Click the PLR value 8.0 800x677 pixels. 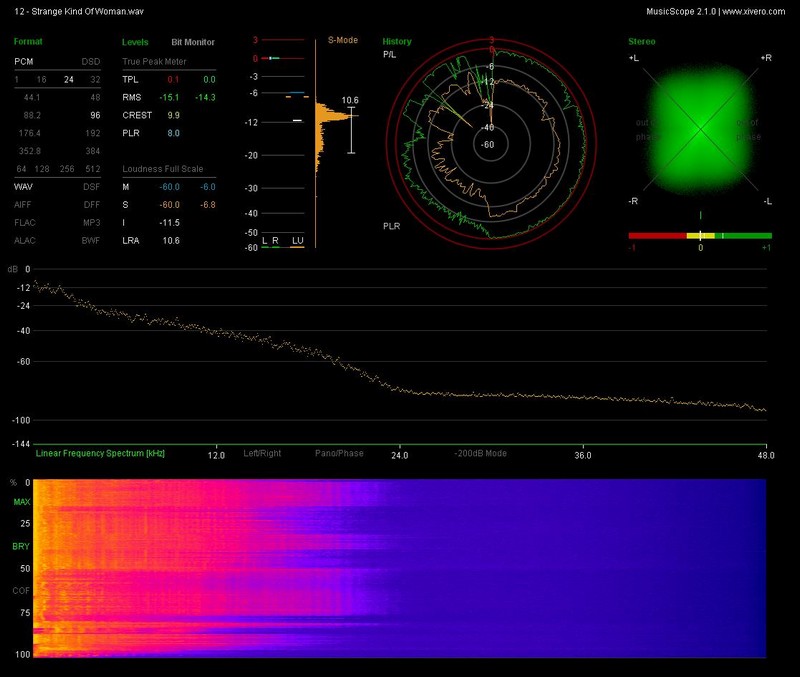pyautogui.click(x=173, y=133)
